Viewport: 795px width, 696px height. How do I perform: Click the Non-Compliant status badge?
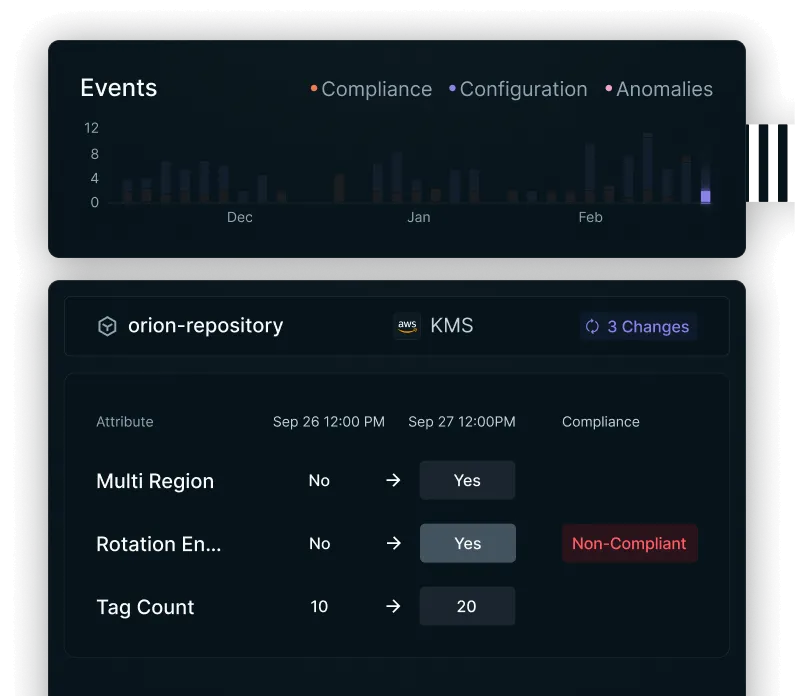click(x=629, y=544)
